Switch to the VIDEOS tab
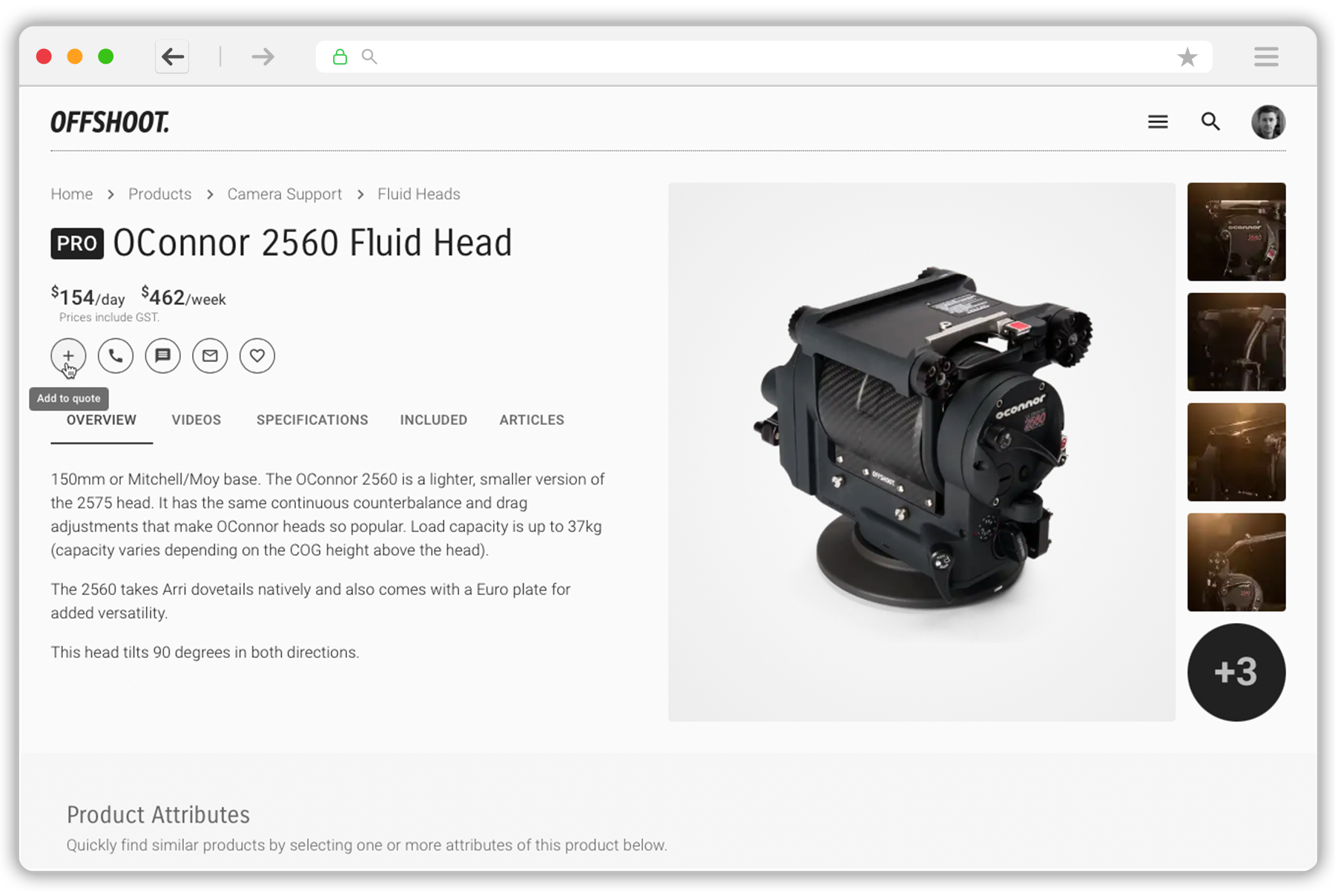 pos(197,420)
